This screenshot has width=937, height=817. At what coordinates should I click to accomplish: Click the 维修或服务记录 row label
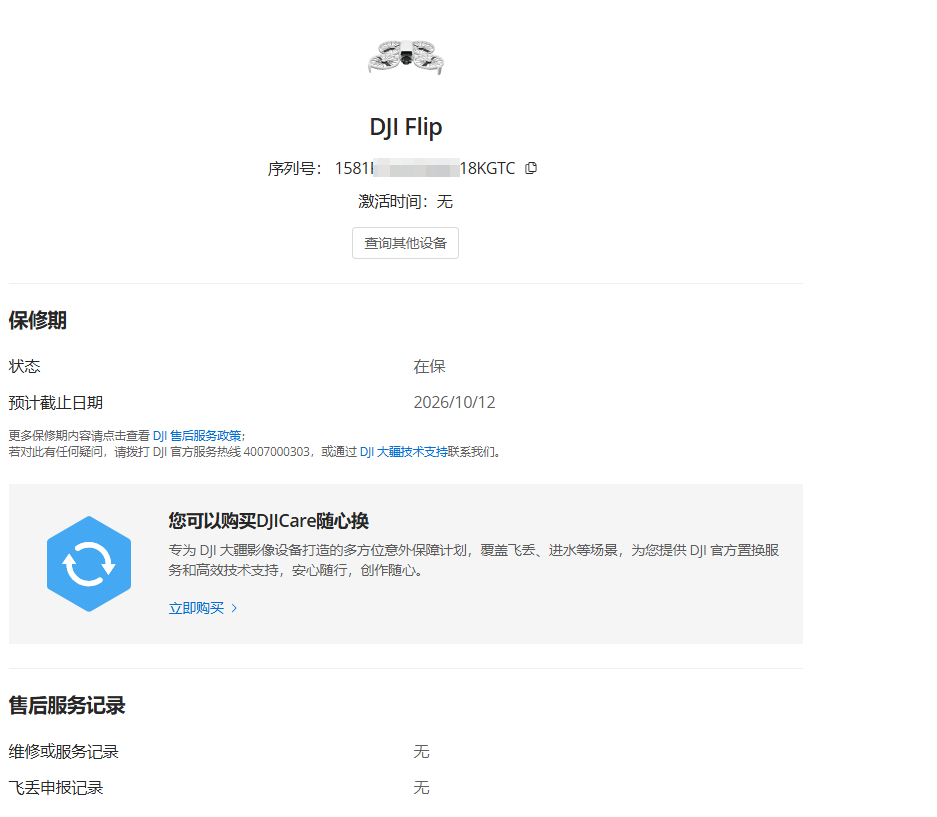[x=63, y=751]
